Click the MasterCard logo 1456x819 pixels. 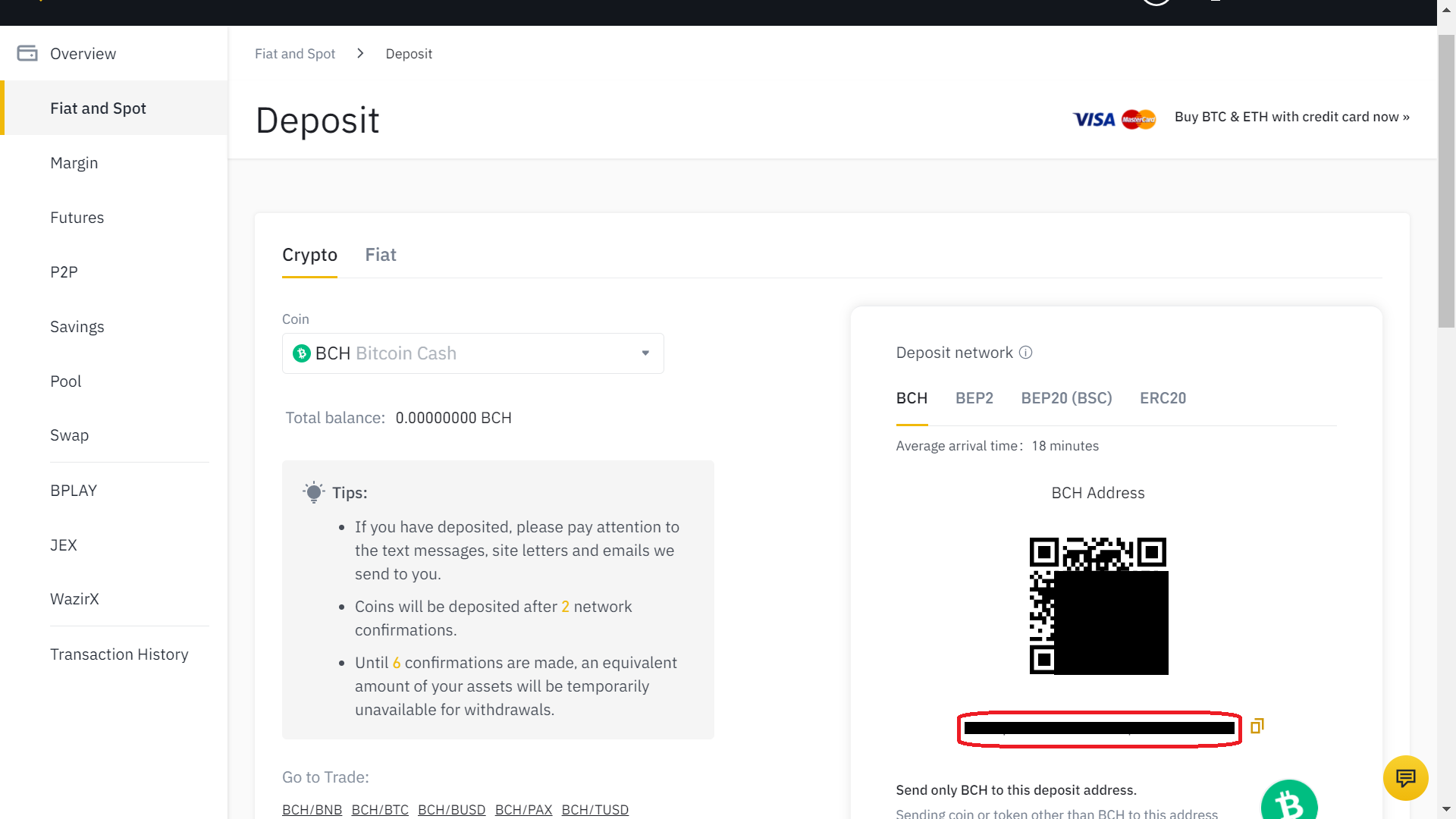pos(1138,119)
